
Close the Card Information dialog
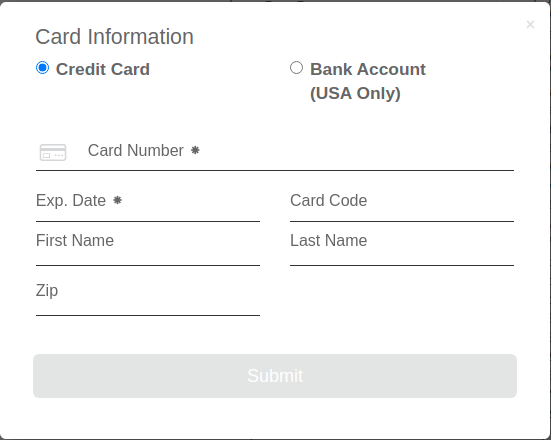click(x=530, y=25)
